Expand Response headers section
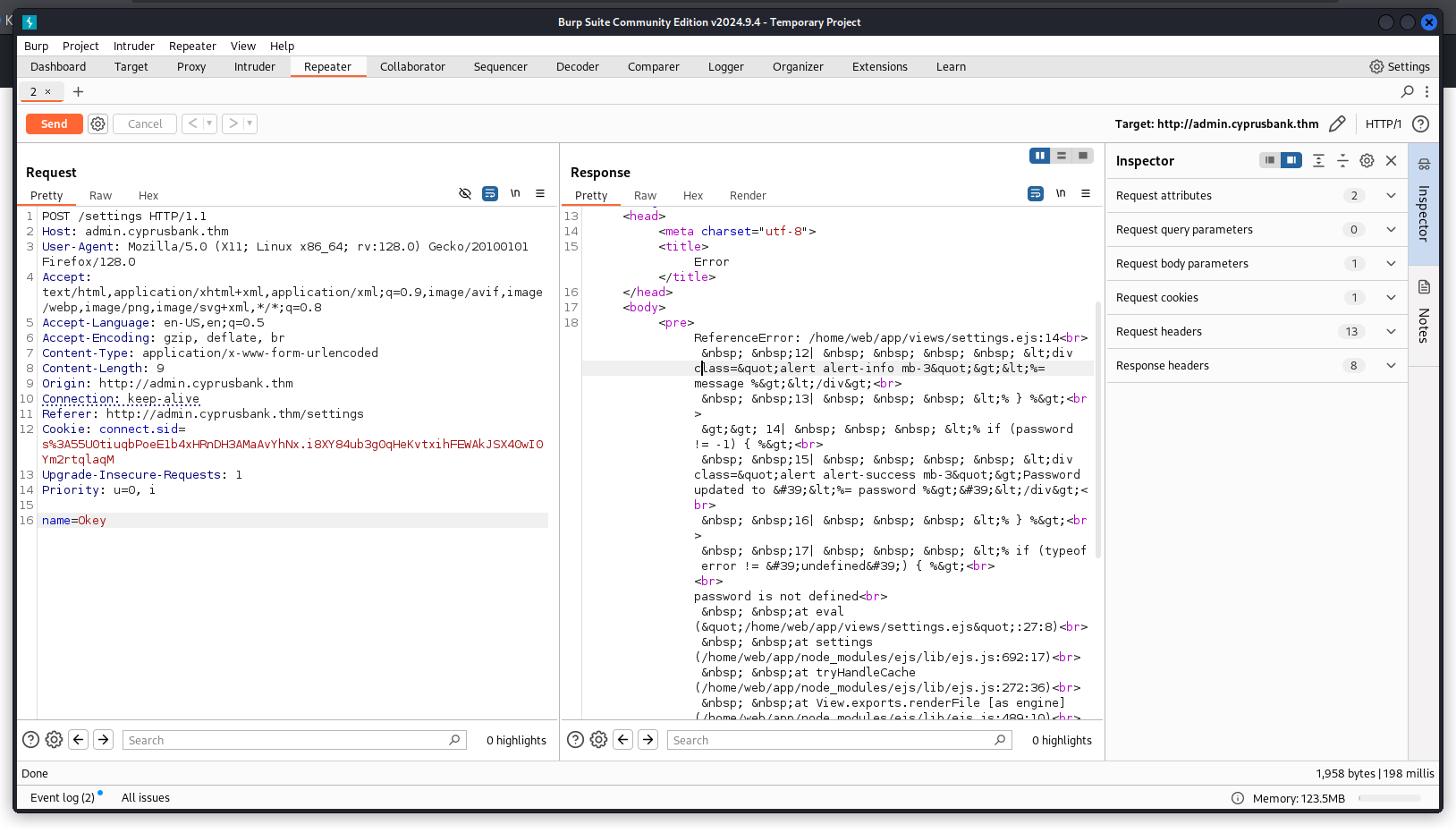Screen dimensions: 1456x833 1257,365
